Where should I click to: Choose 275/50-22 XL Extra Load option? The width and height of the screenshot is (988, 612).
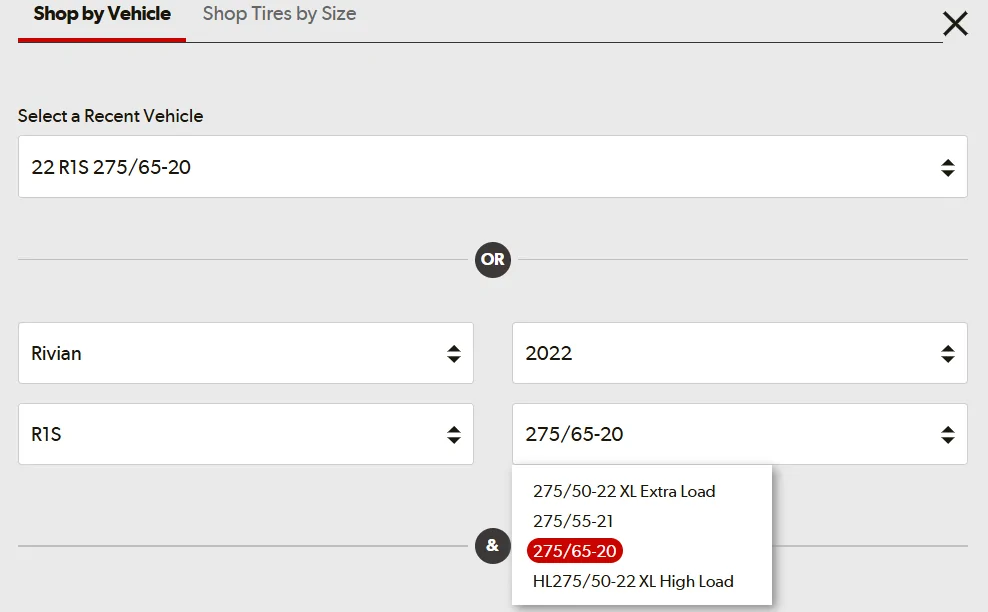[624, 491]
